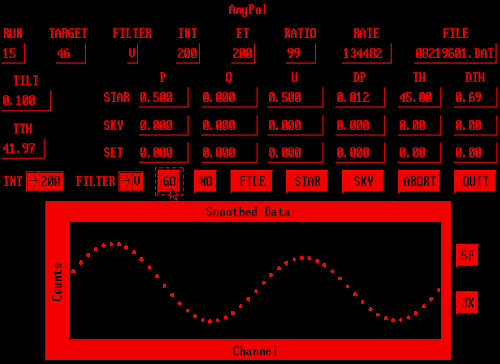This screenshot has height=364, width=500.
Task: Select the STAR TH value 45.00
Action: [419, 98]
